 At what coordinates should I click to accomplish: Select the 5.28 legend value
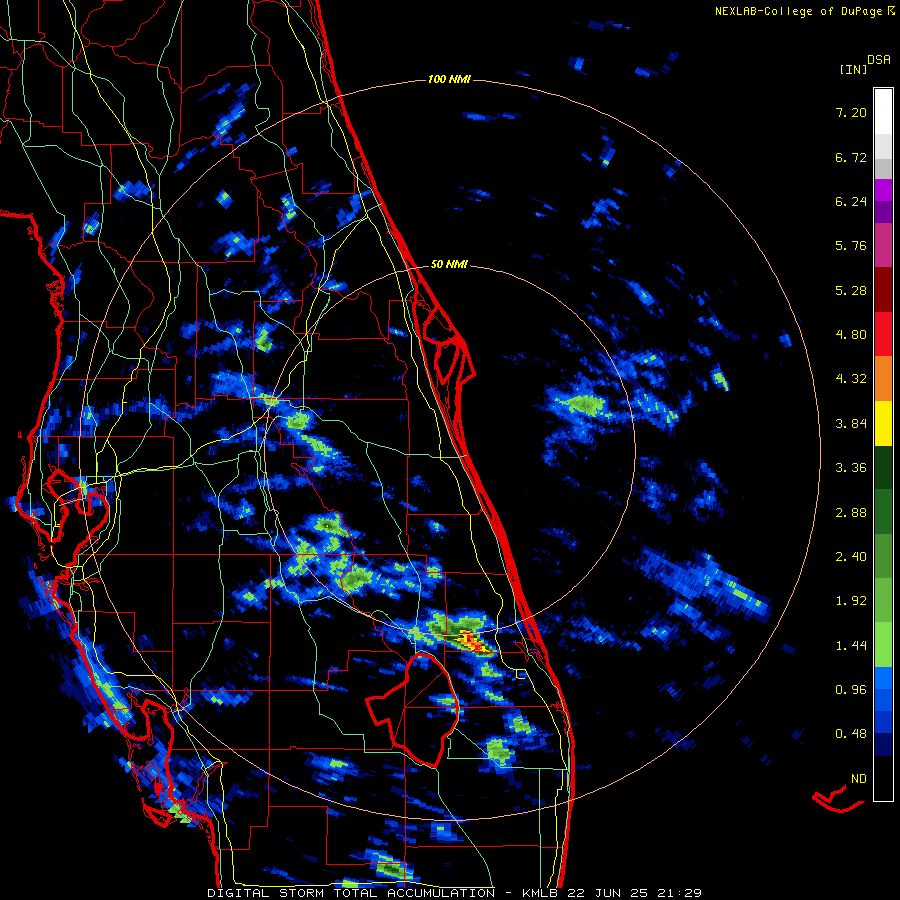[851, 290]
